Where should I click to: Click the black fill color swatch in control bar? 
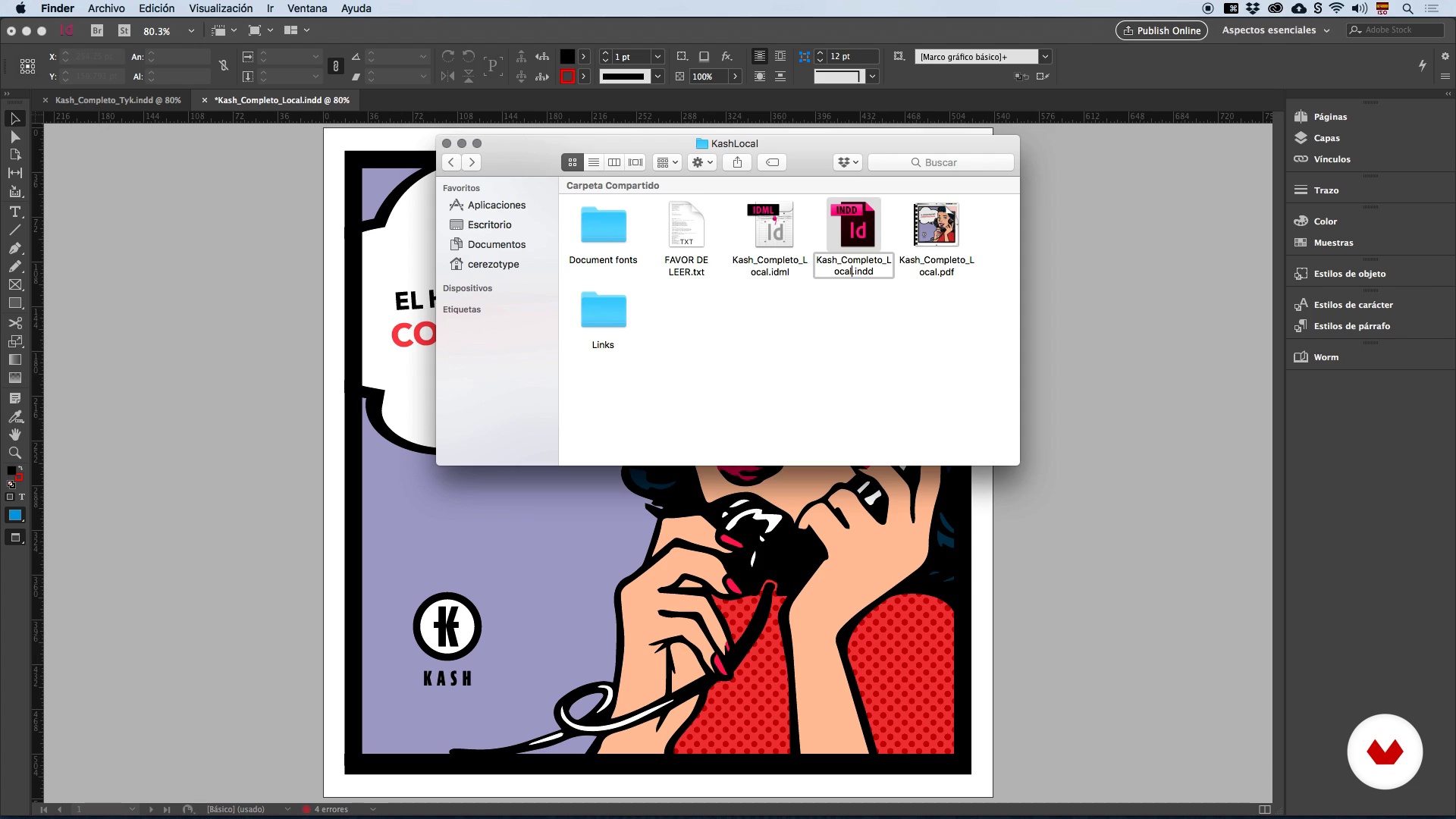pyautogui.click(x=567, y=57)
